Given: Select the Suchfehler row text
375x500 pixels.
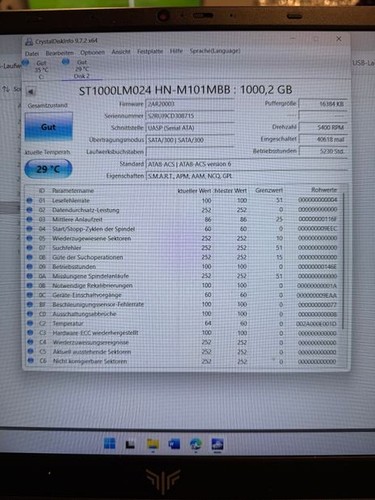Looking at the screenshot, I should (67, 248).
